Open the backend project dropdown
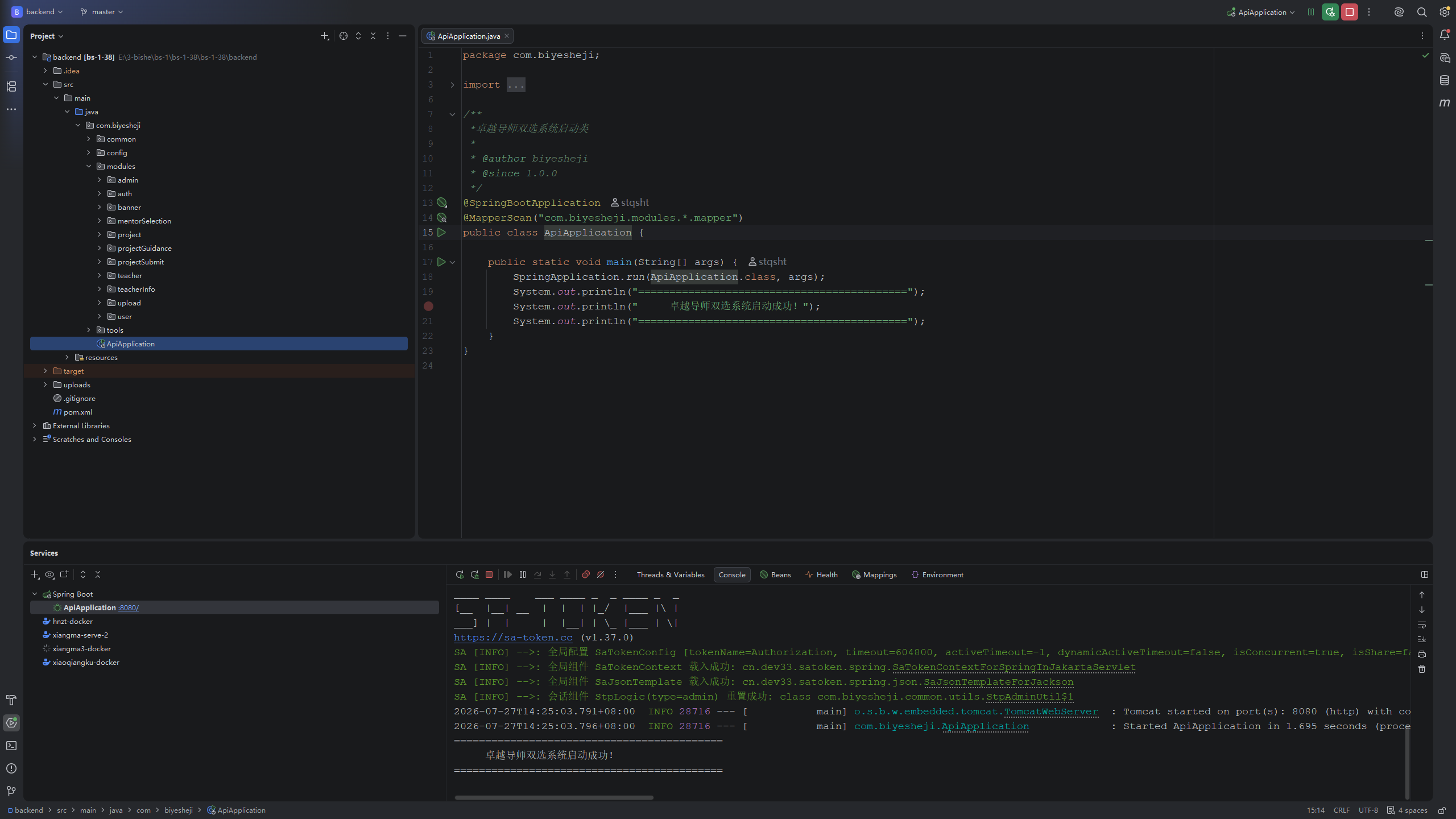Image resolution: width=1456 pixels, height=819 pixels. pos(38,12)
